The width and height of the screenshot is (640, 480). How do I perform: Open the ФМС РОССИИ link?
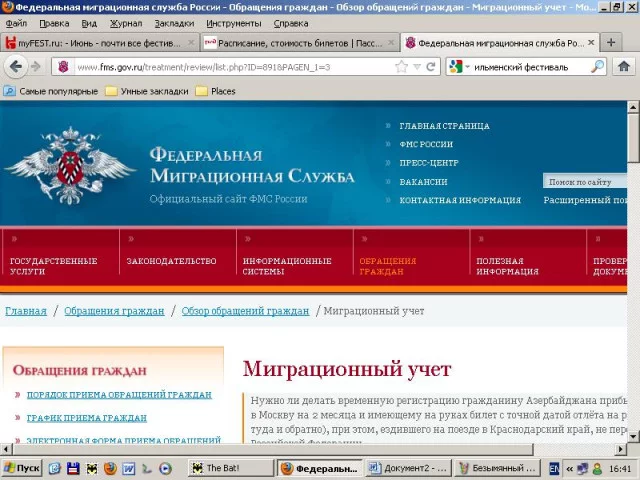[x=426, y=144]
